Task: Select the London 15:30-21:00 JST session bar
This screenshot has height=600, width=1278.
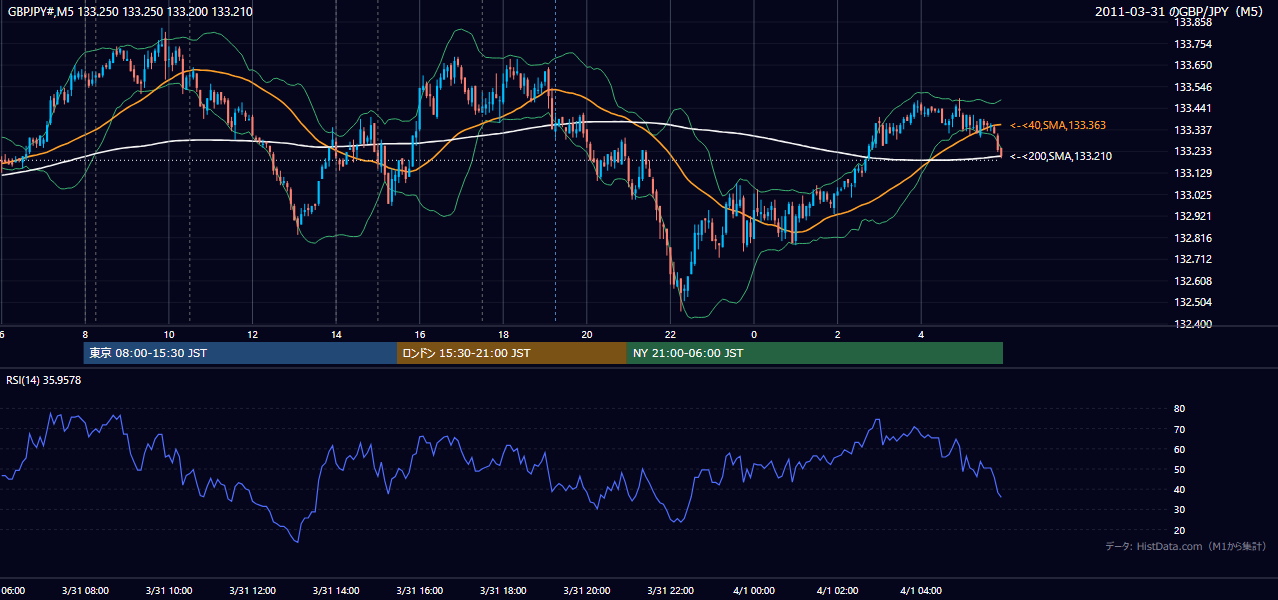Action: (512, 353)
